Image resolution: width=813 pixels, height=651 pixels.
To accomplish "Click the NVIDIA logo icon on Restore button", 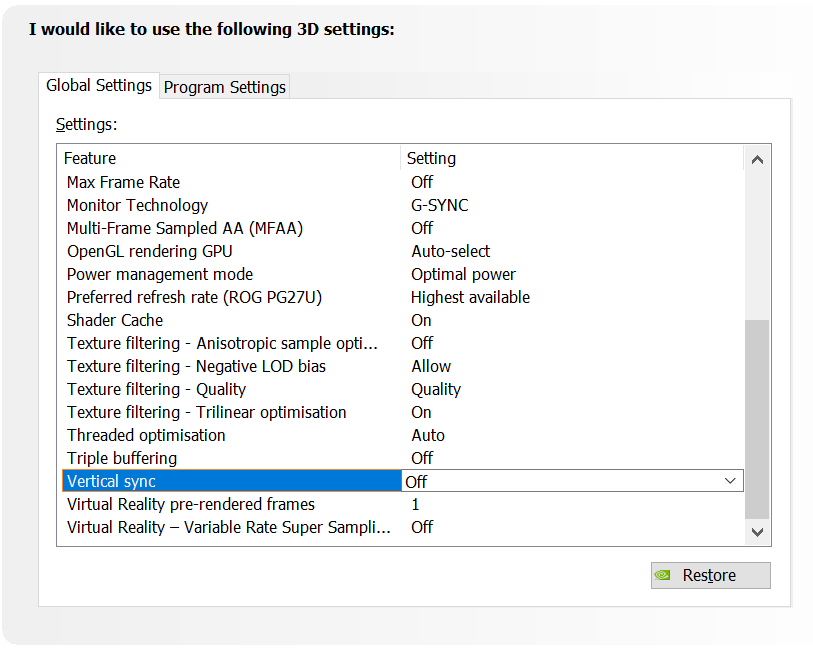I will [663, 575].
